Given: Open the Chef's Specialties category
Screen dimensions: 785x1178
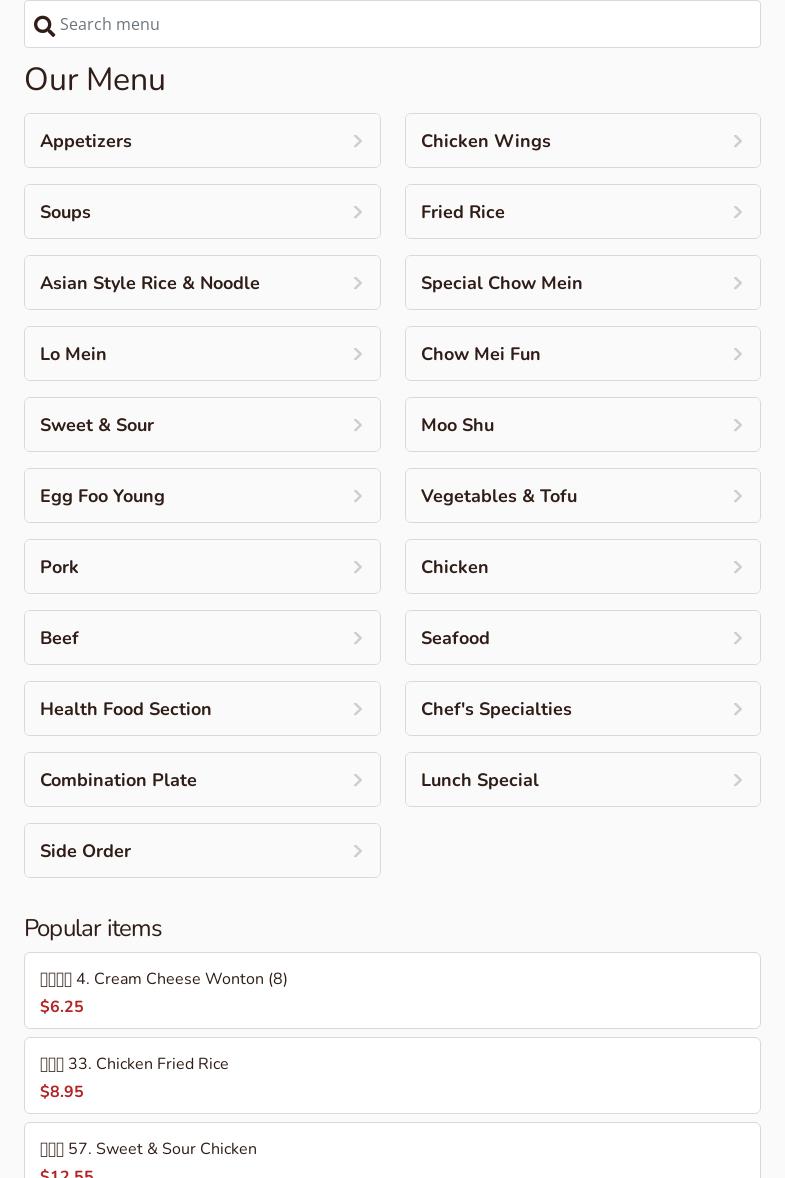Looking at the screenshot, I should click(496, 709).
